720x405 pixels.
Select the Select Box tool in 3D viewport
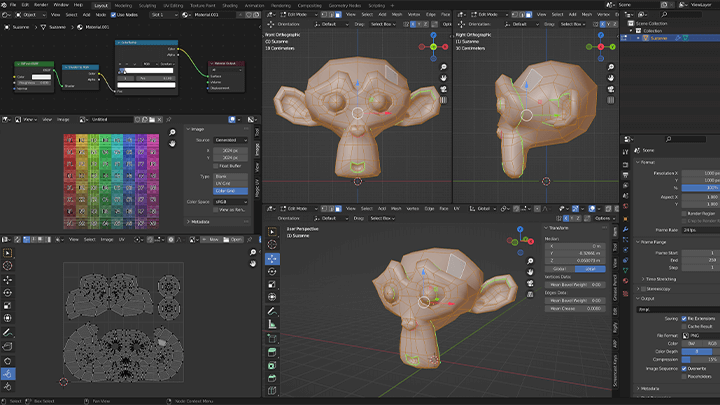(x=272, y=232)
